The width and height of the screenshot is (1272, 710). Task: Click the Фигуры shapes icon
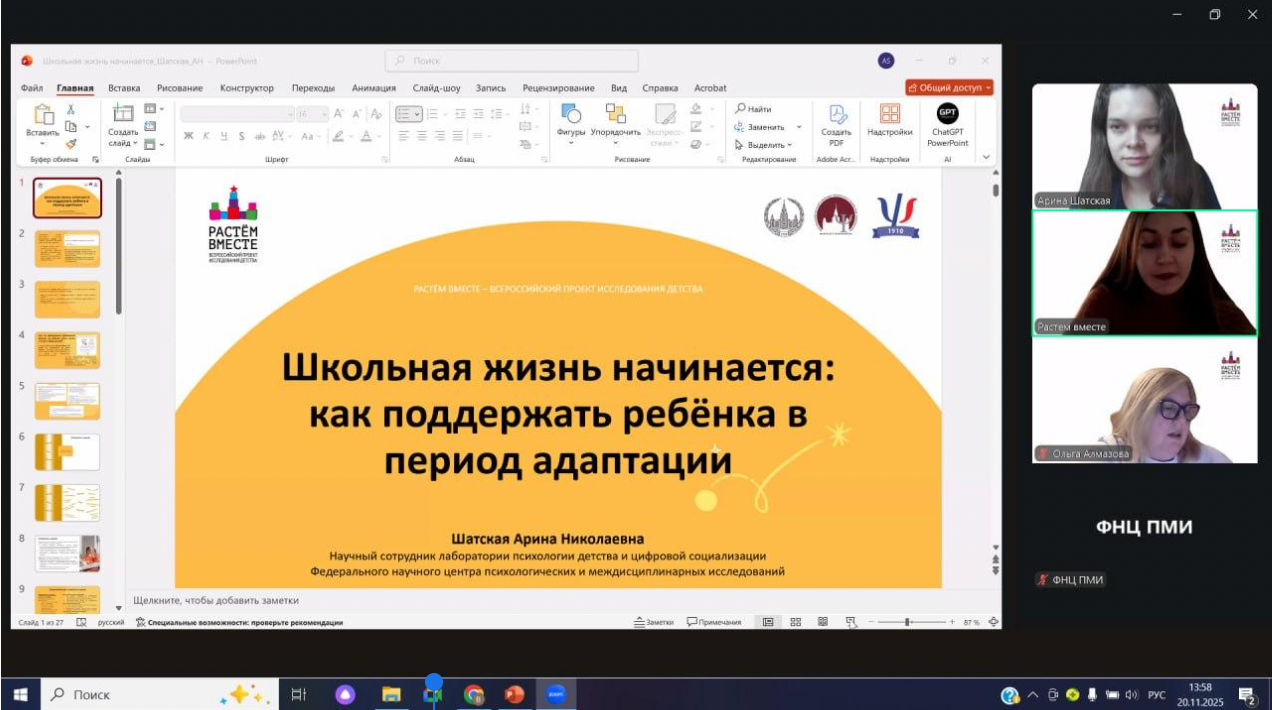coord(570,114)
